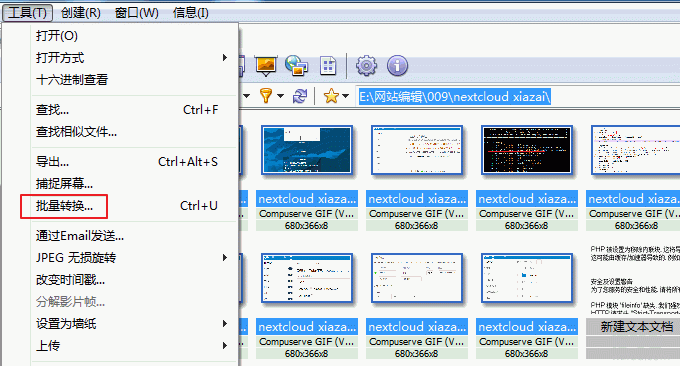This screenshot has height=366, width=680.
Task: Expand the 打开方式 submenu
Action: [x=130, y=58]
